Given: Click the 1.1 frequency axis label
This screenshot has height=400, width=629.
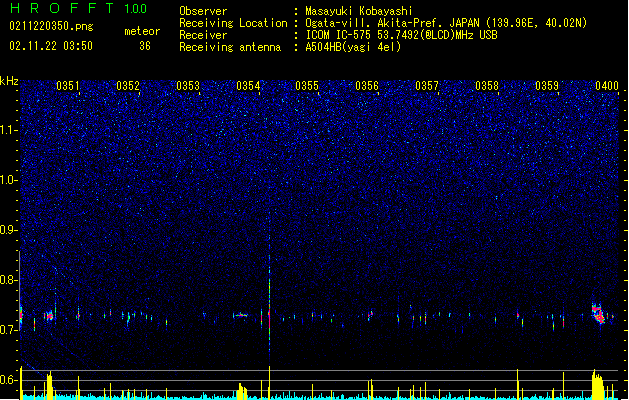Looking at the screenshot, I should pyautogui.click(x=9, y=130).
